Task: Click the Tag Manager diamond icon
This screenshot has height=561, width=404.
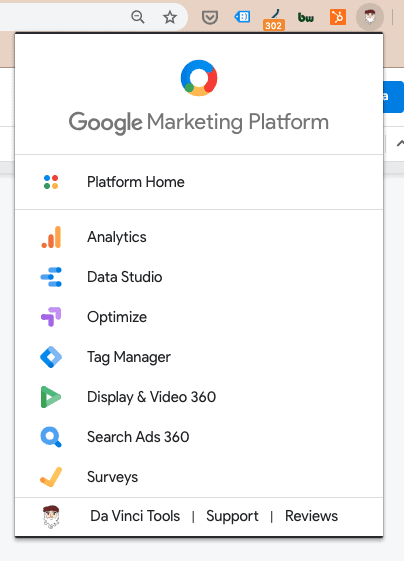Action: (51, 357)
